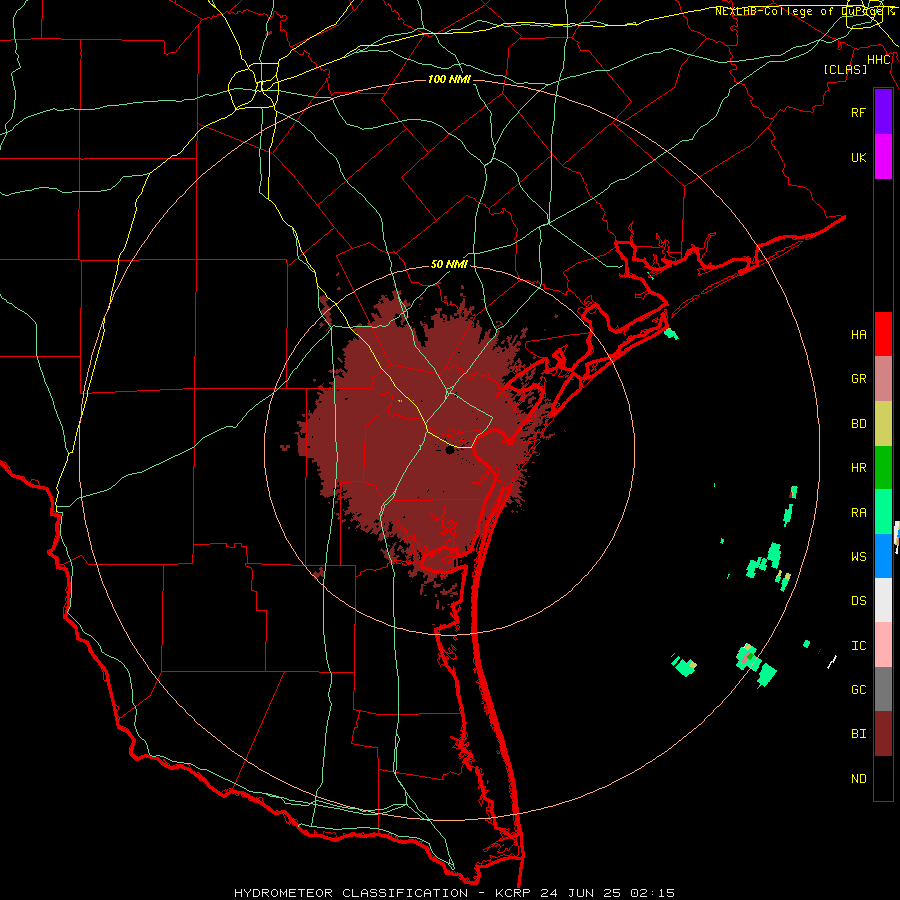
Task: Click the WS legend label
Action: pos(858,556)
